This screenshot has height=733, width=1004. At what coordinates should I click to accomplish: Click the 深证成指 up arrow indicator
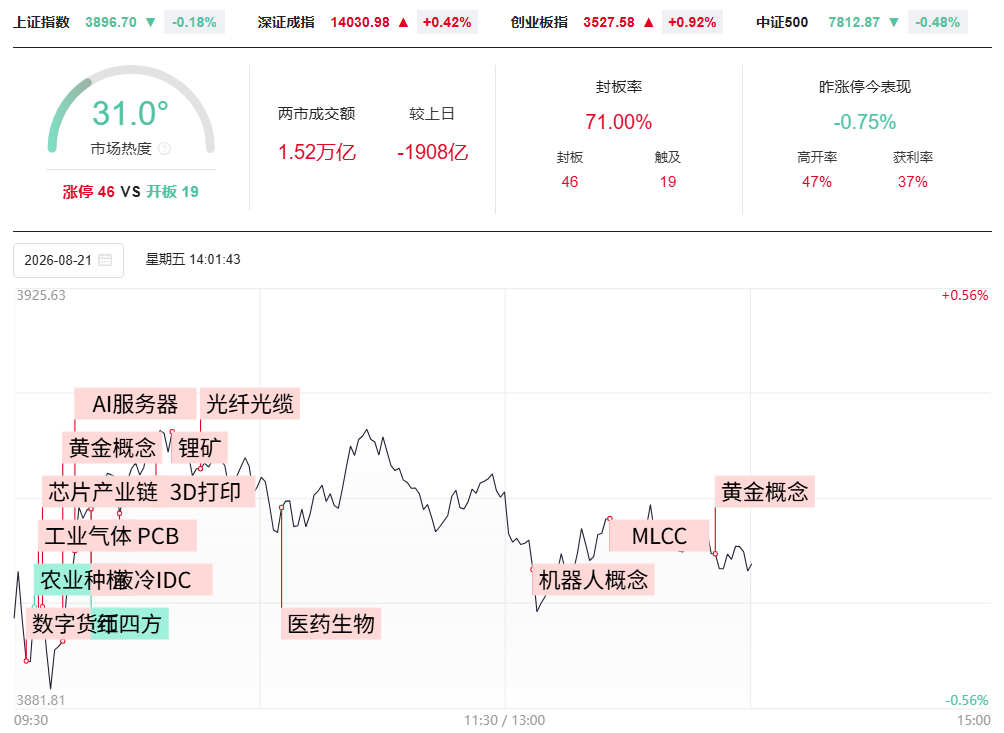[x=403, y=22]
